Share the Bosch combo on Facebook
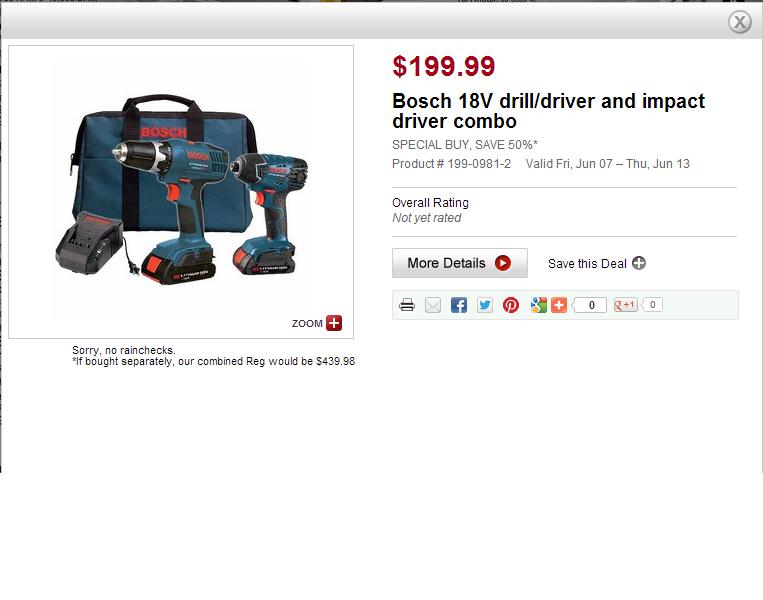Viewport: 763px width, 600px height. 458,305
